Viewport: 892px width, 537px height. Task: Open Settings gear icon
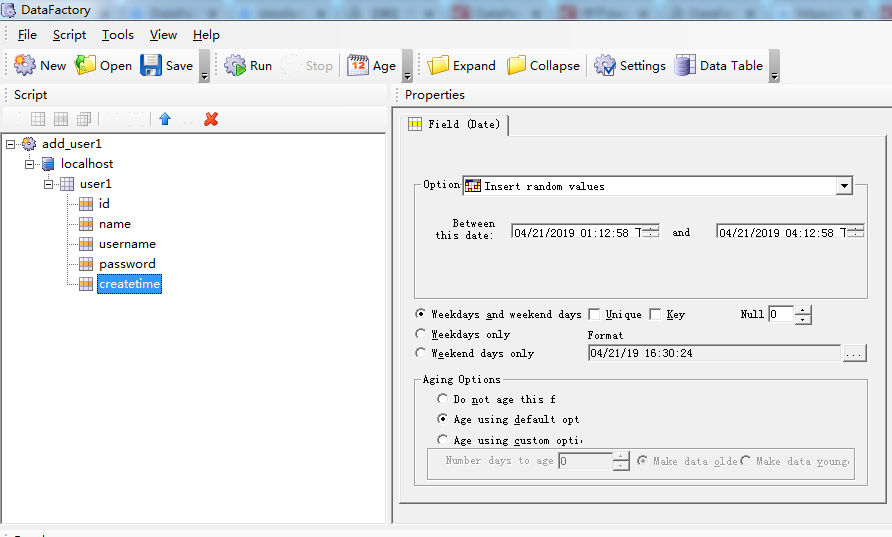coord(605,65)
